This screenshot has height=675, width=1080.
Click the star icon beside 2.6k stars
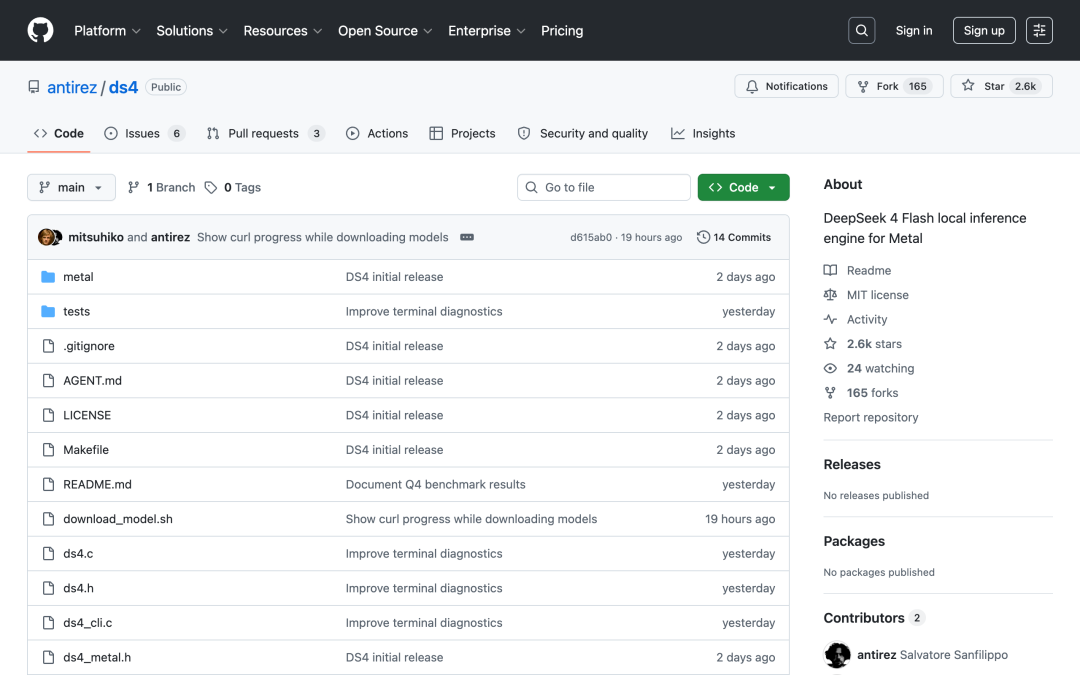click(831, 344)
